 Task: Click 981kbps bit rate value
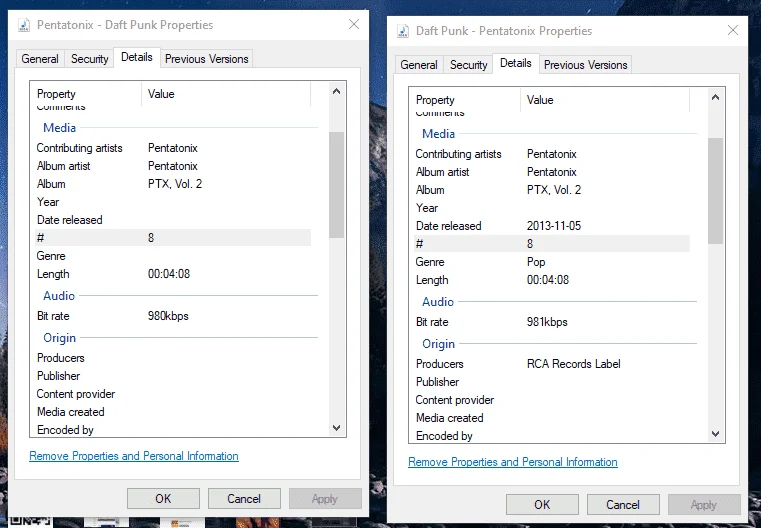(547, 322)
